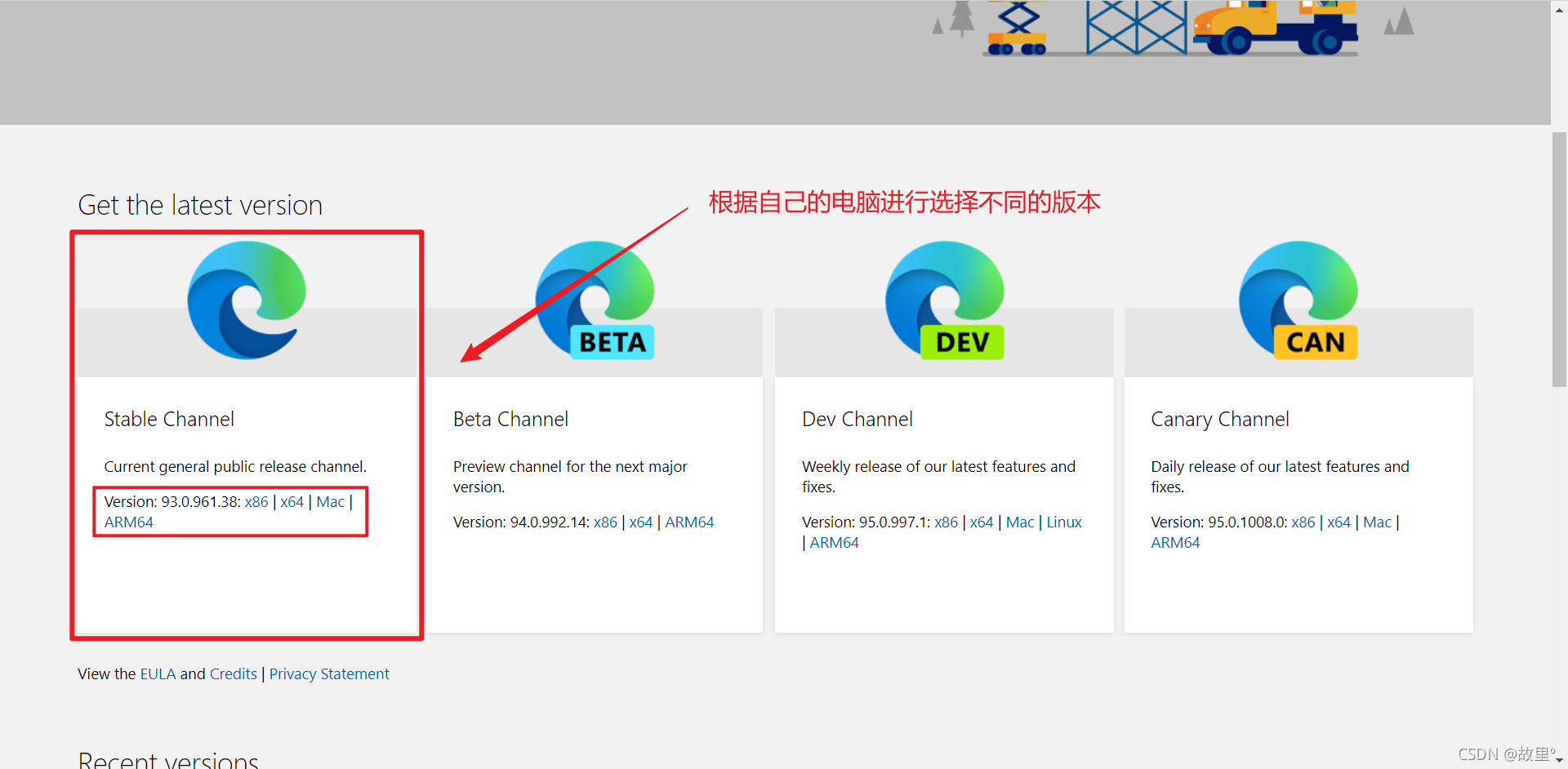
Task: Click the Canary Channel Edge logo
Action: (1298, 300)
